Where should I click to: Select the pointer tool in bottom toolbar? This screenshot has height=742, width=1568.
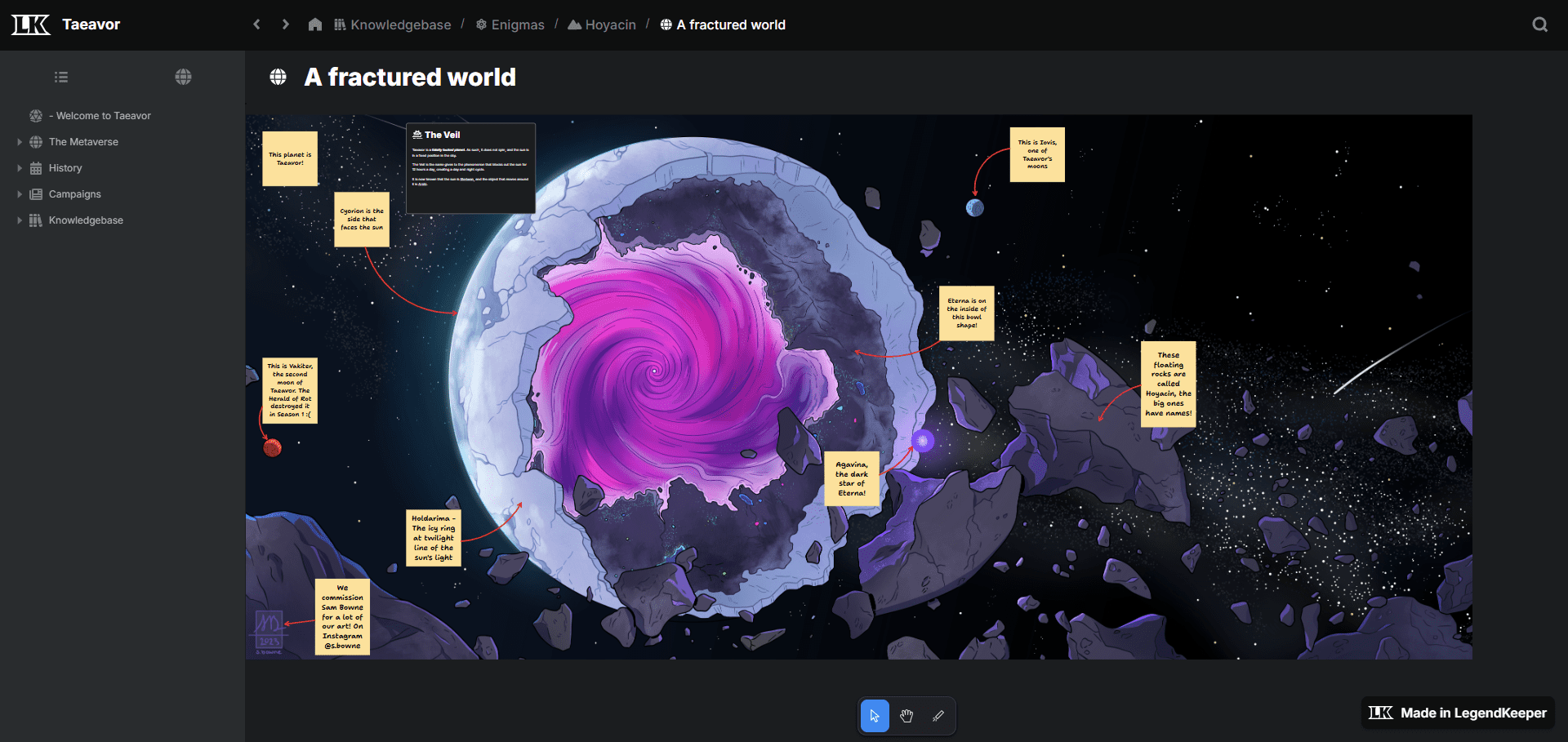pyautogui.click(x=875, y=716)
